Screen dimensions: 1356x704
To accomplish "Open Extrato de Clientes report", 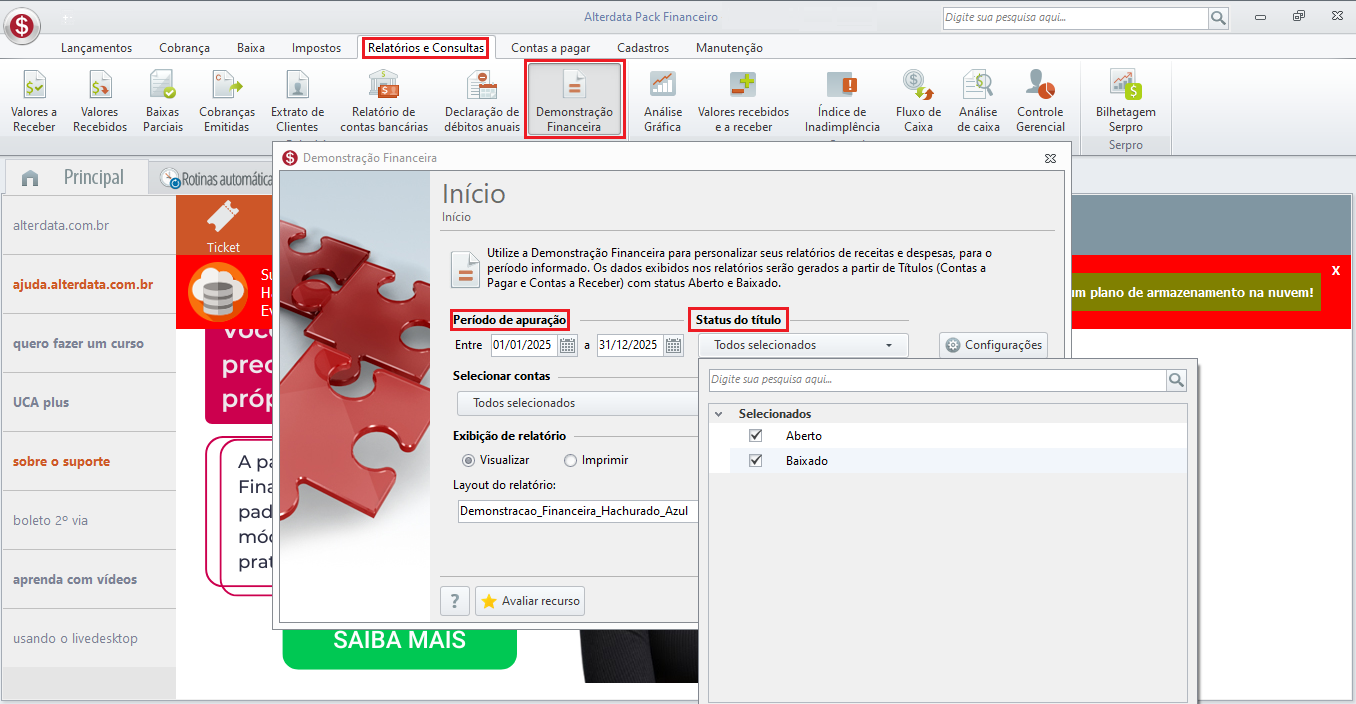I will 297,101.
